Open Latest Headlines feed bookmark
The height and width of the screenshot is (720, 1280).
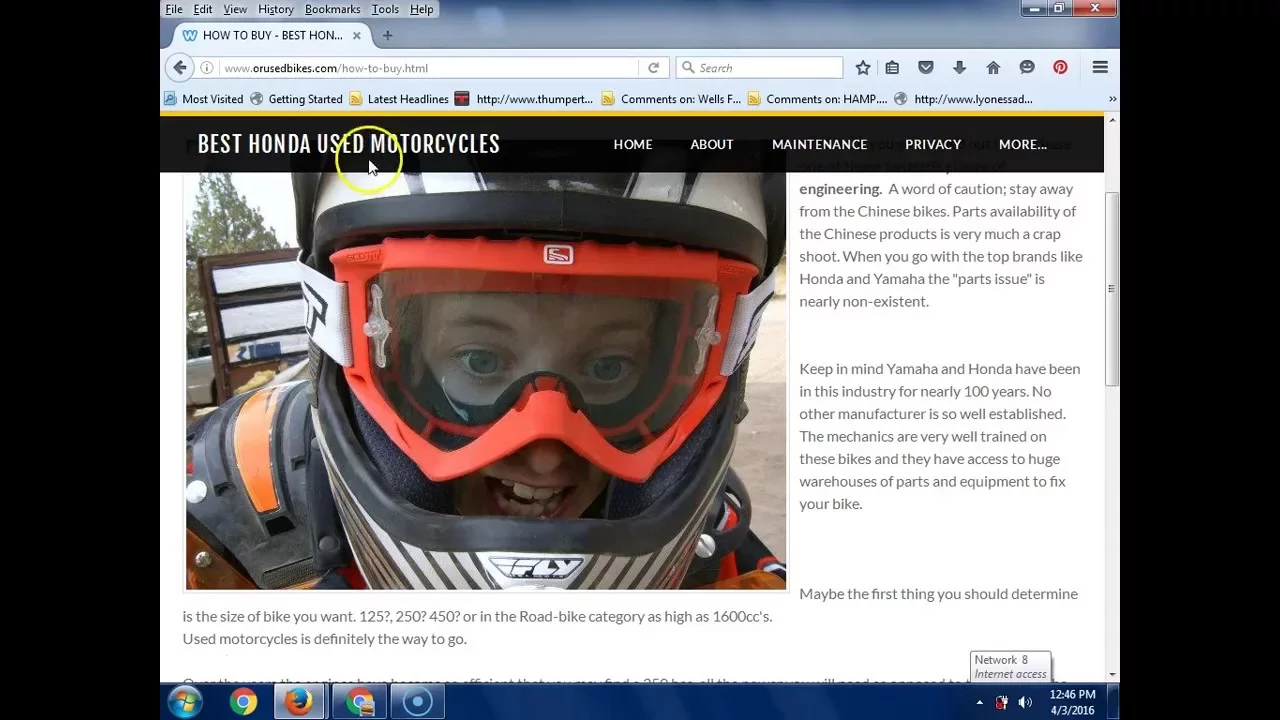[398, 99]
